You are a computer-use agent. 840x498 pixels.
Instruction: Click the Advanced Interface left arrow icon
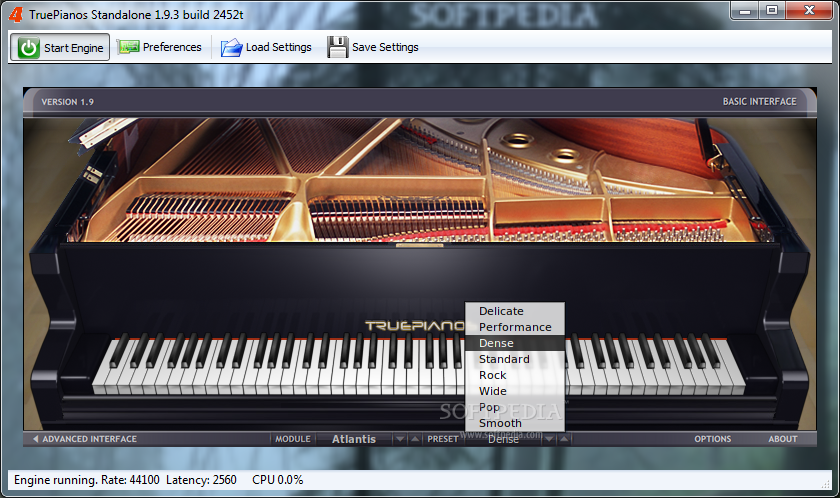point(35,439)
